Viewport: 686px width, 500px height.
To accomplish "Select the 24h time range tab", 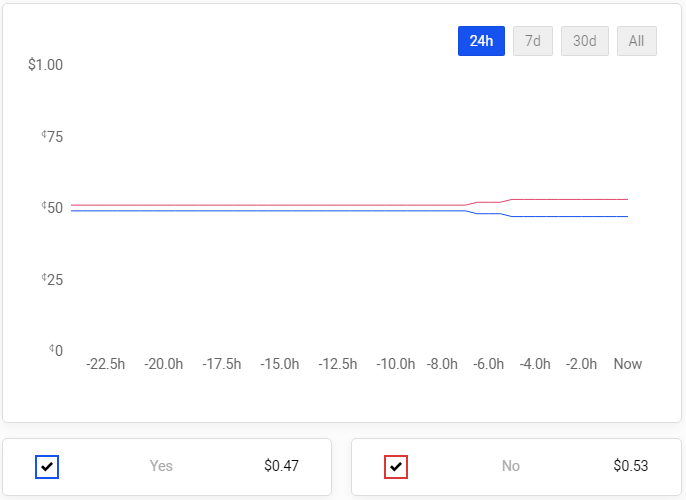I will [x=481, y=41].
